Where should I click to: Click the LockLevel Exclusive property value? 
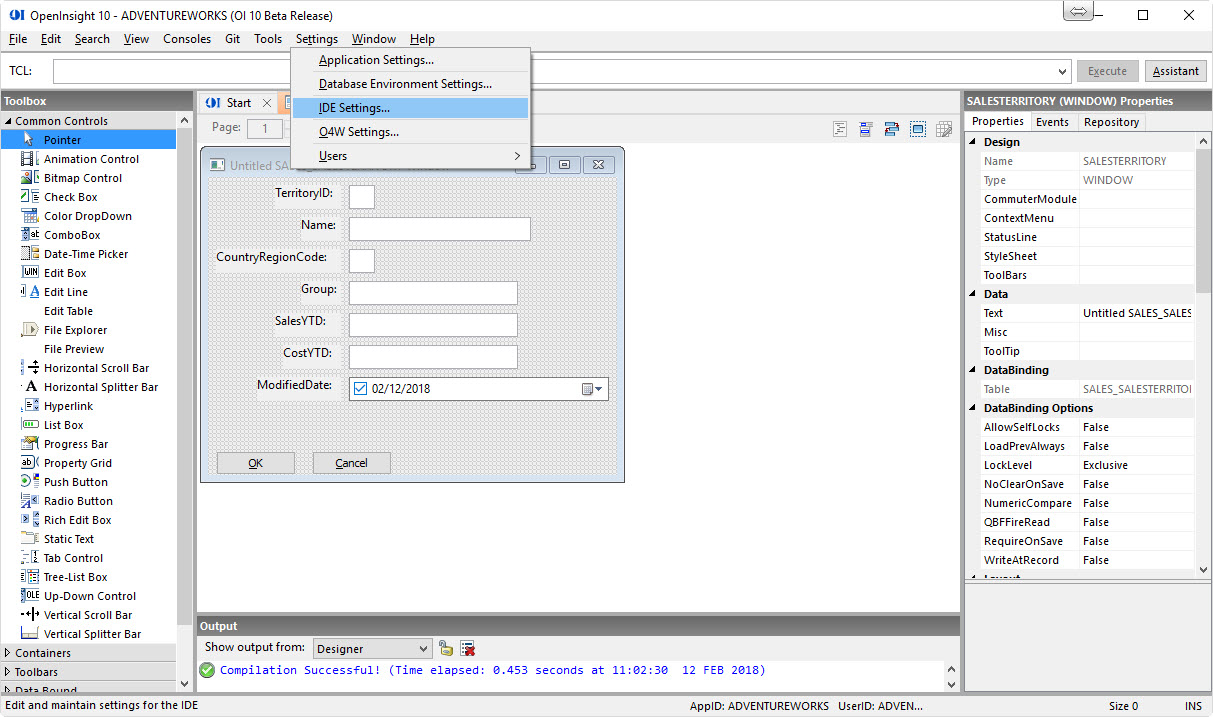point(1137,465)
